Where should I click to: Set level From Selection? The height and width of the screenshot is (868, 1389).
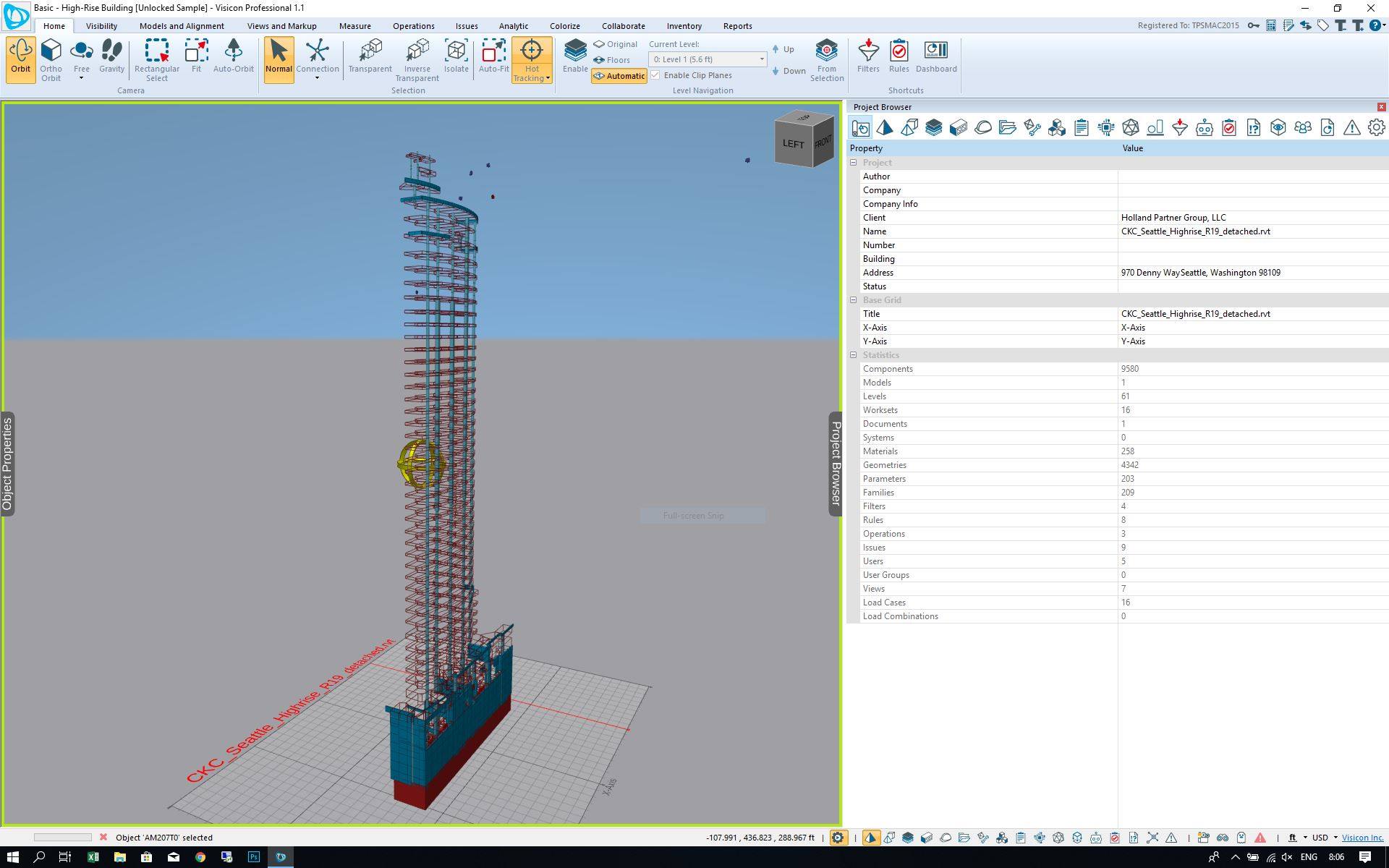[x=827, y=59]
